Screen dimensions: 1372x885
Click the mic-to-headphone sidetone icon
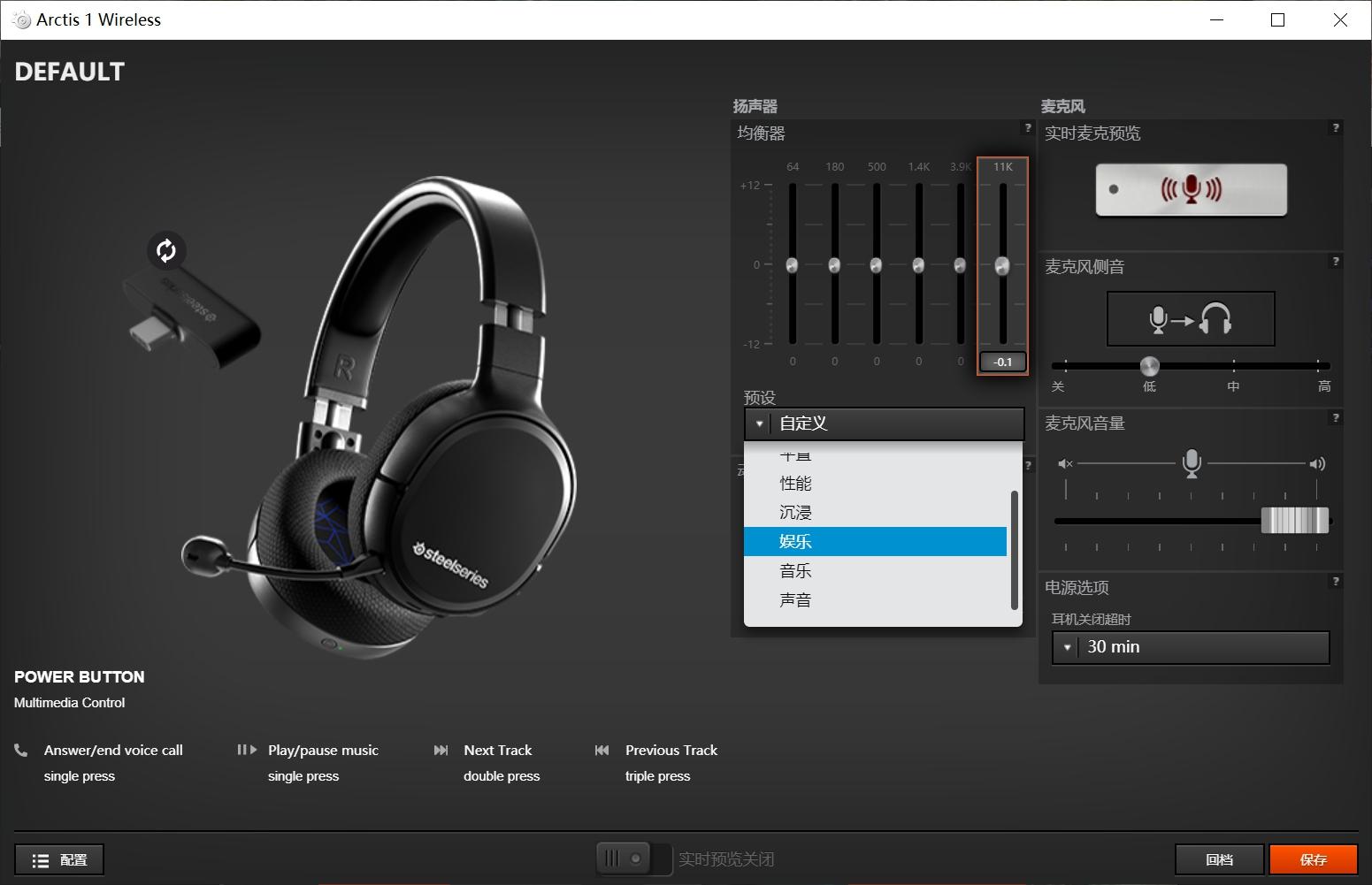[1190, 318]
